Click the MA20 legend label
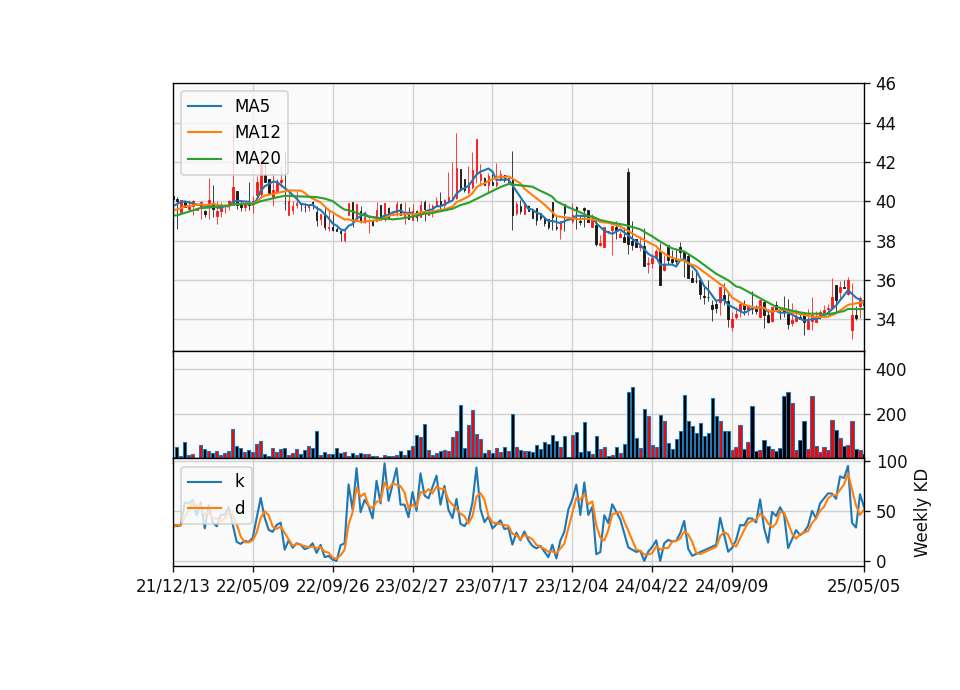960x690 pixels. [258, 158]
